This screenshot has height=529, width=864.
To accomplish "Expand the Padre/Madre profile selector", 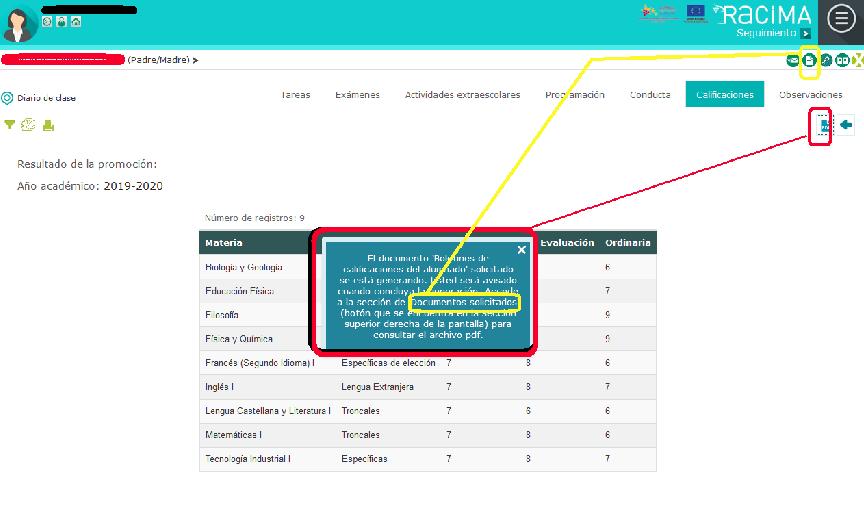I will (196, 60).
